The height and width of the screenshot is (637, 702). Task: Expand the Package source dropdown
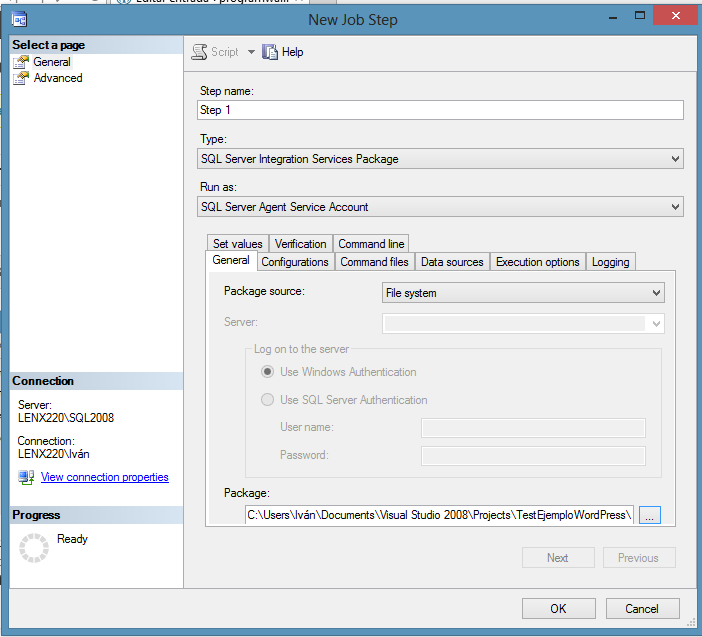[x=656, y=293]
